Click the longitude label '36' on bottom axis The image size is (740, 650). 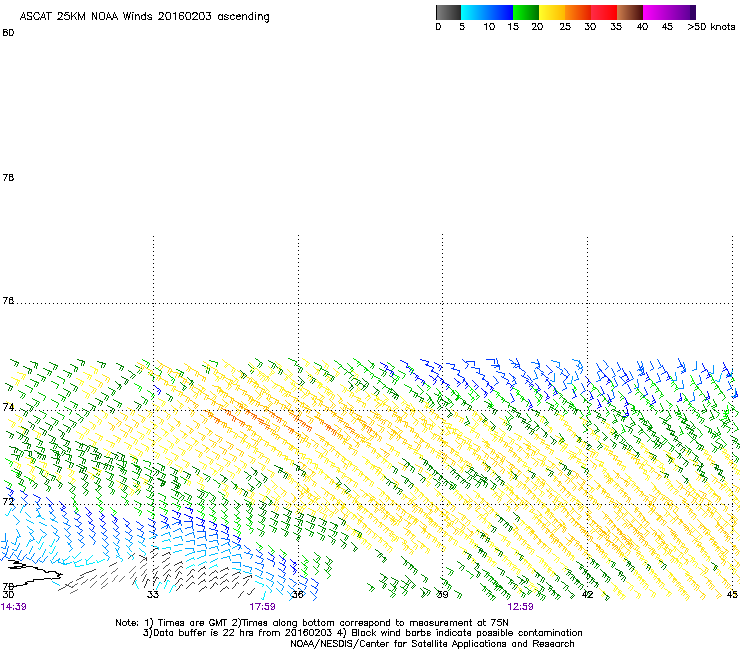(x=298, y=594)
